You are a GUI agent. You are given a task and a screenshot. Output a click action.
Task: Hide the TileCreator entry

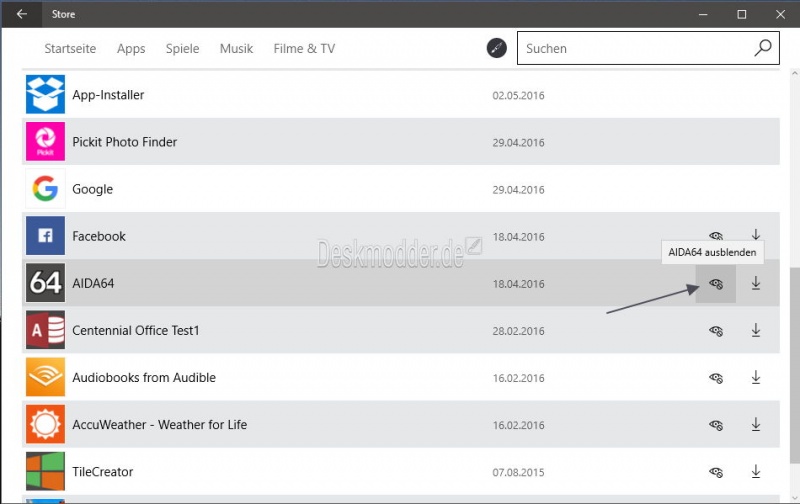point(716,472)
